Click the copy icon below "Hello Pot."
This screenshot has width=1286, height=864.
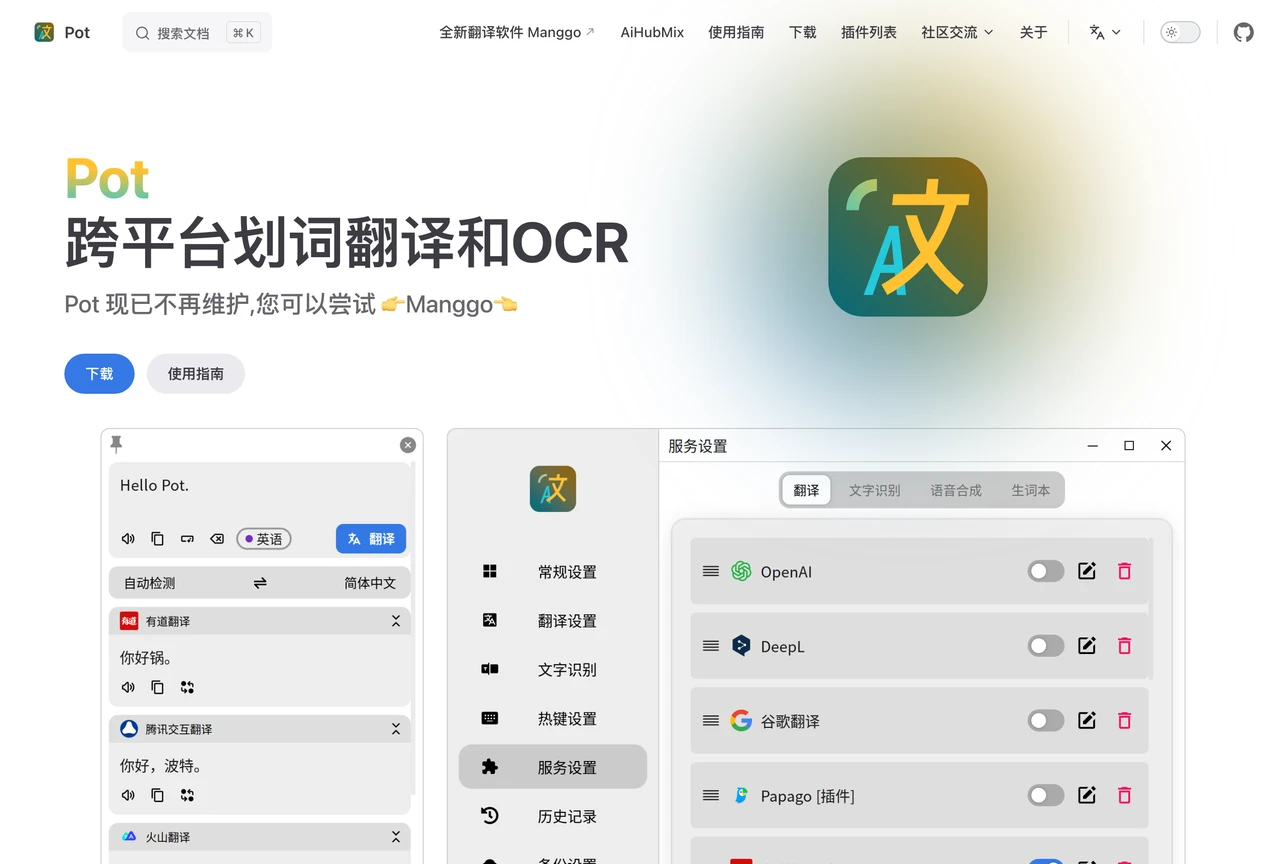point(157,539)
